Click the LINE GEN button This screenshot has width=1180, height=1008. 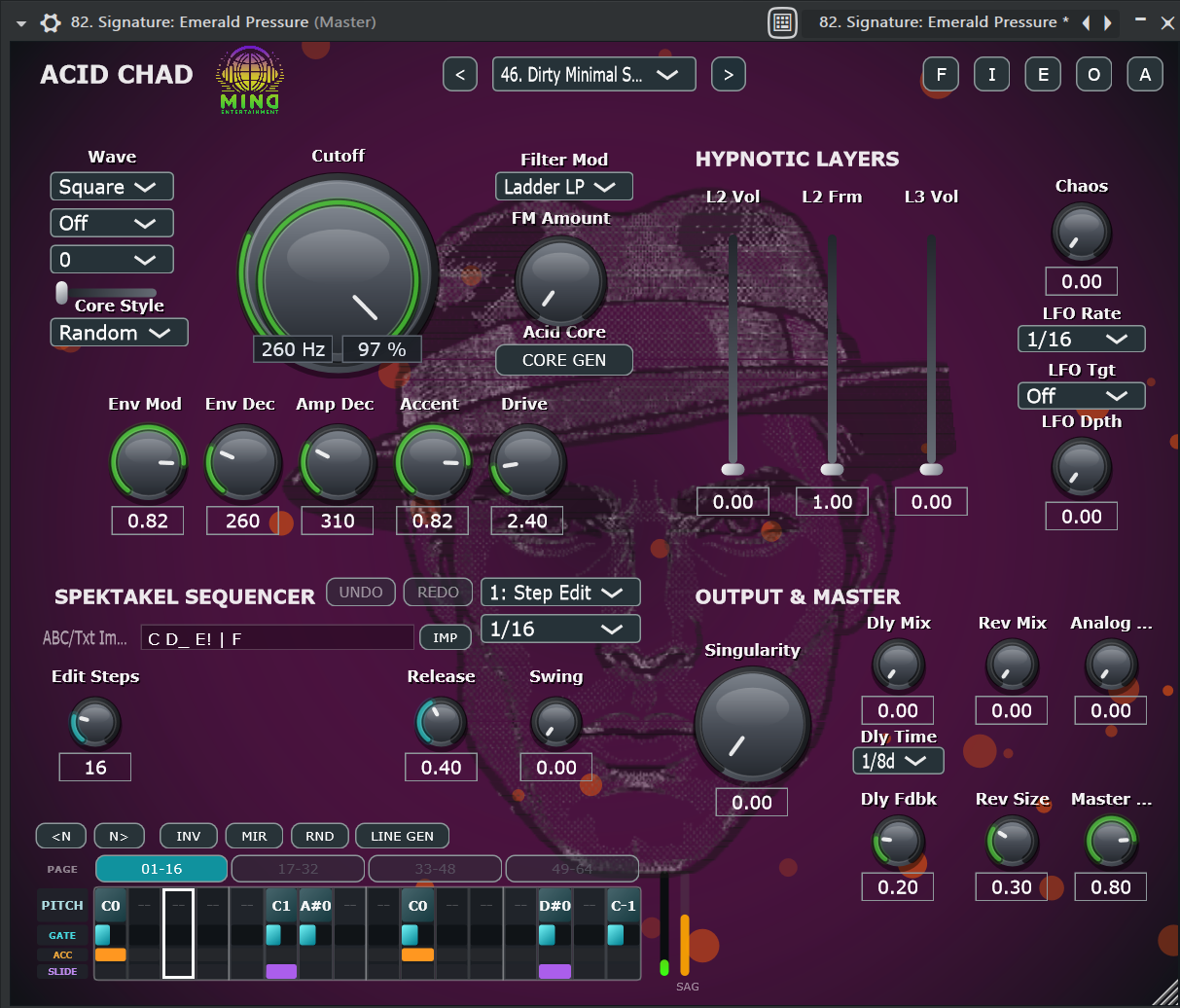click(402, 836)
